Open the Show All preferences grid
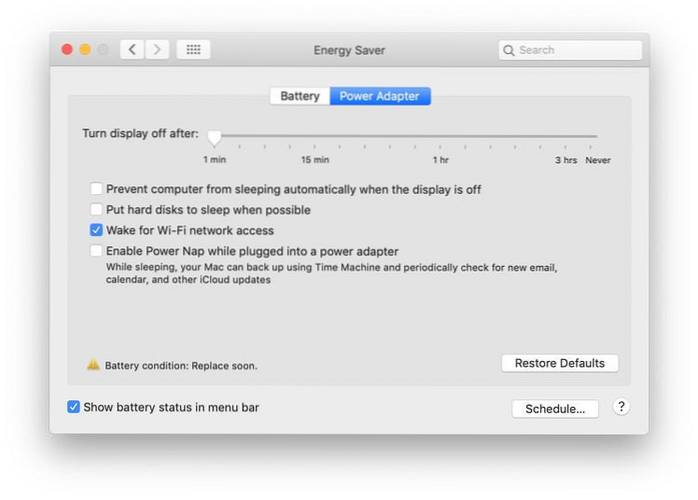 point(193,49)
